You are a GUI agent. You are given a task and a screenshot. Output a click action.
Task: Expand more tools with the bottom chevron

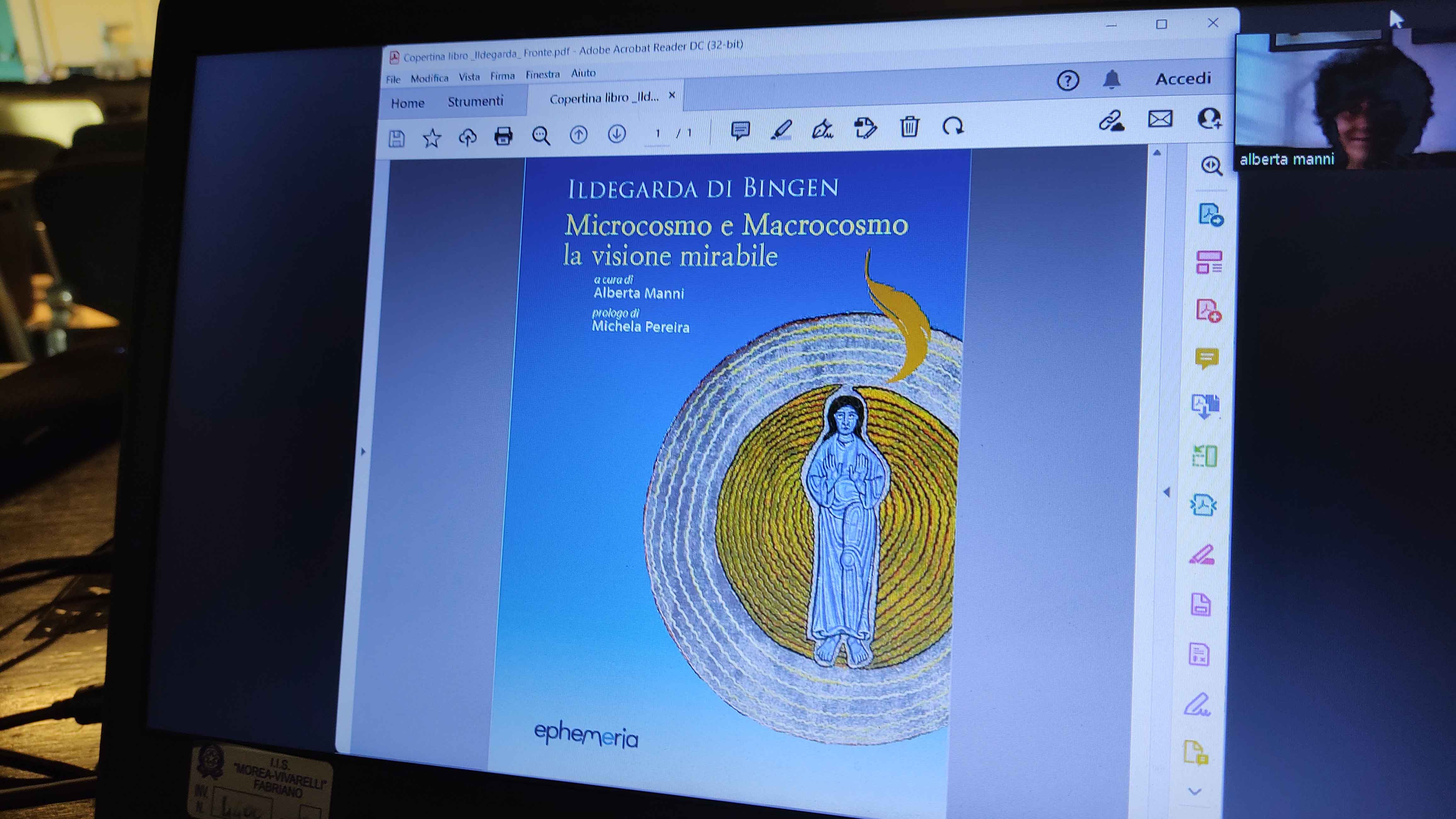tap(1194, 792)
